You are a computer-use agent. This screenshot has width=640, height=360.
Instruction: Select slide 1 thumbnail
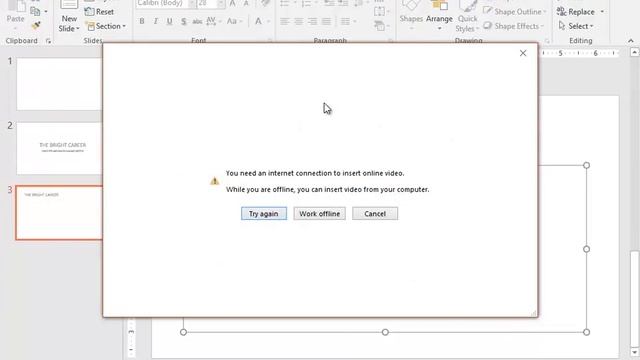point(59,84)
